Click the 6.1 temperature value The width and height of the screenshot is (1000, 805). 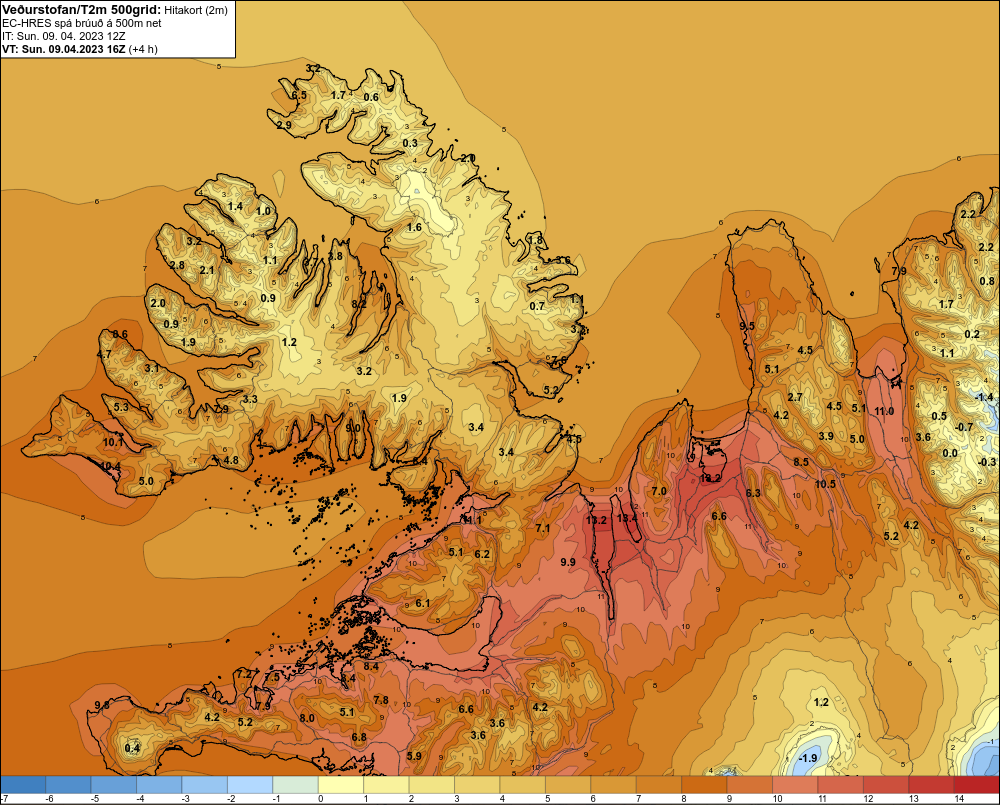423,603
